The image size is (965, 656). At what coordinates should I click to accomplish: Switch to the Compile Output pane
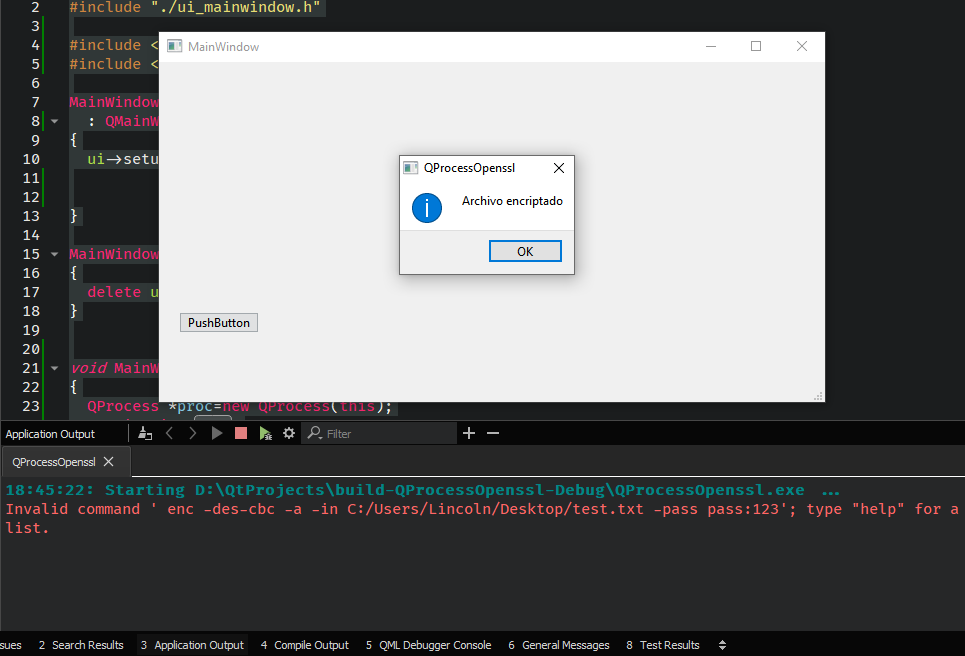tap(304, 645)
